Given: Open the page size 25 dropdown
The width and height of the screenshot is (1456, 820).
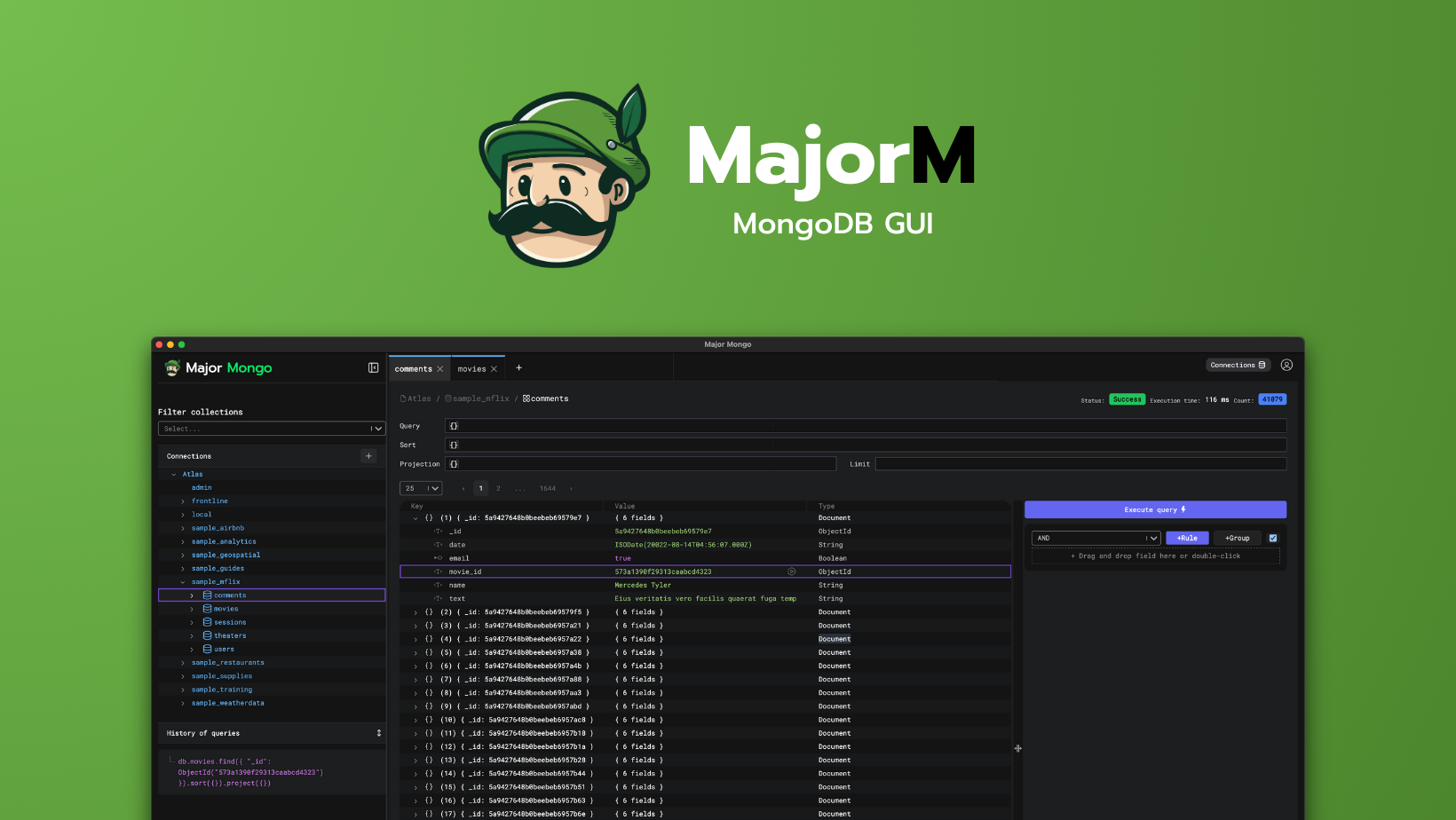Looking at the screenshot, I should [x=421, y=488].
